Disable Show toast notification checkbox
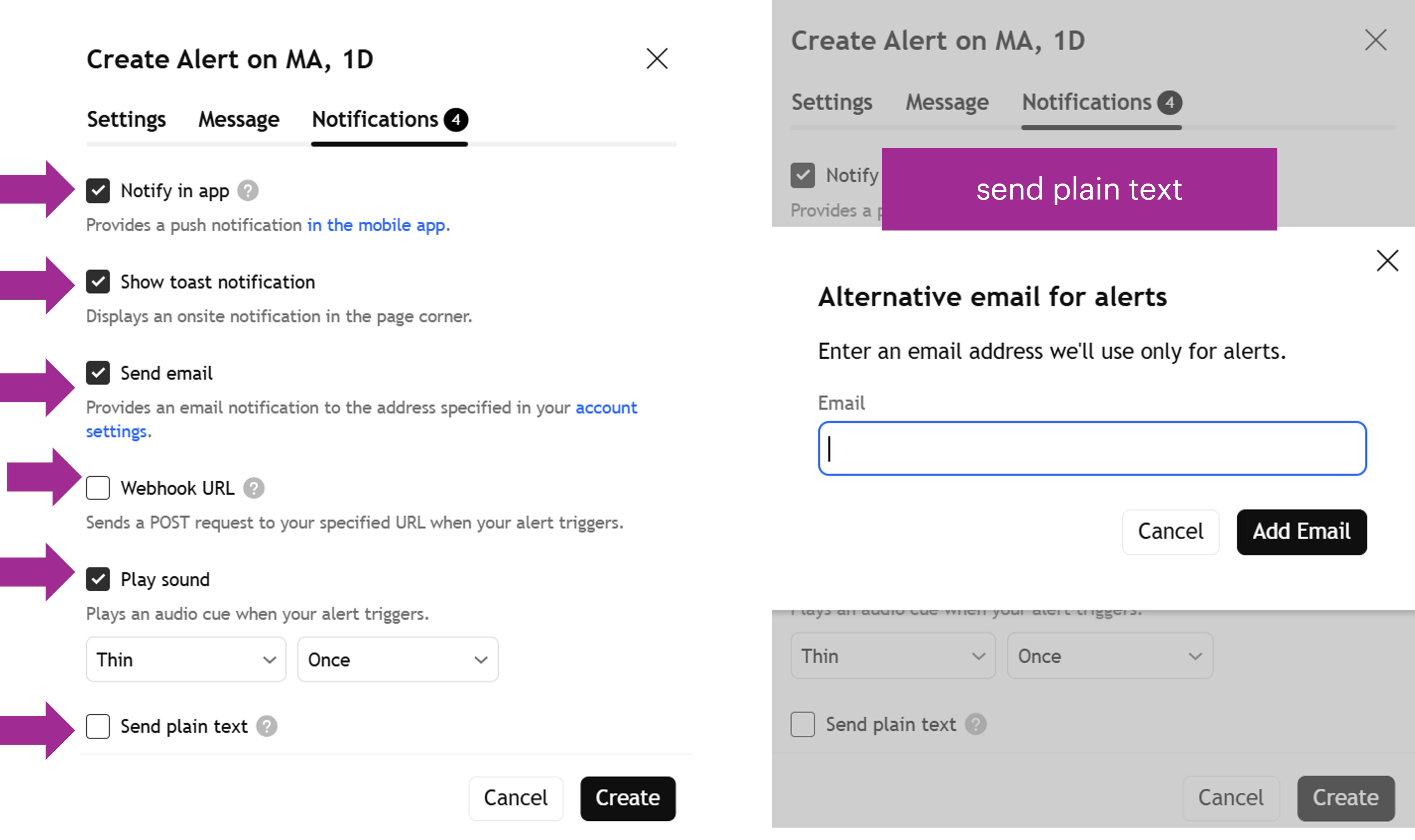The image size is (1415, 840). pos(98,282)
